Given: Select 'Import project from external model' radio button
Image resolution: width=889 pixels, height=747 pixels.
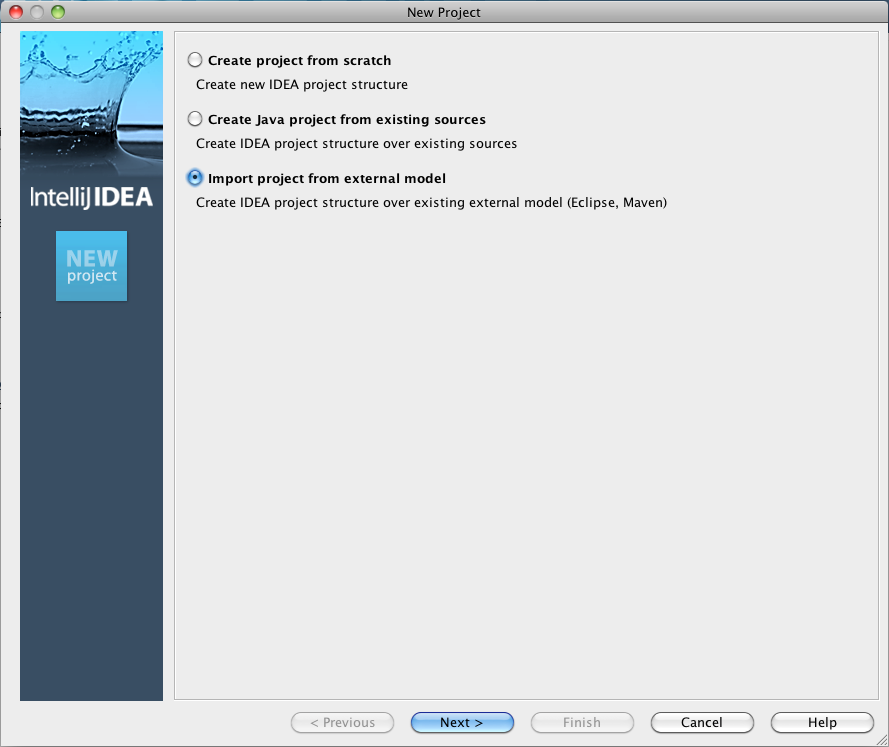Looking at the screenshot, I should [195, 178].
